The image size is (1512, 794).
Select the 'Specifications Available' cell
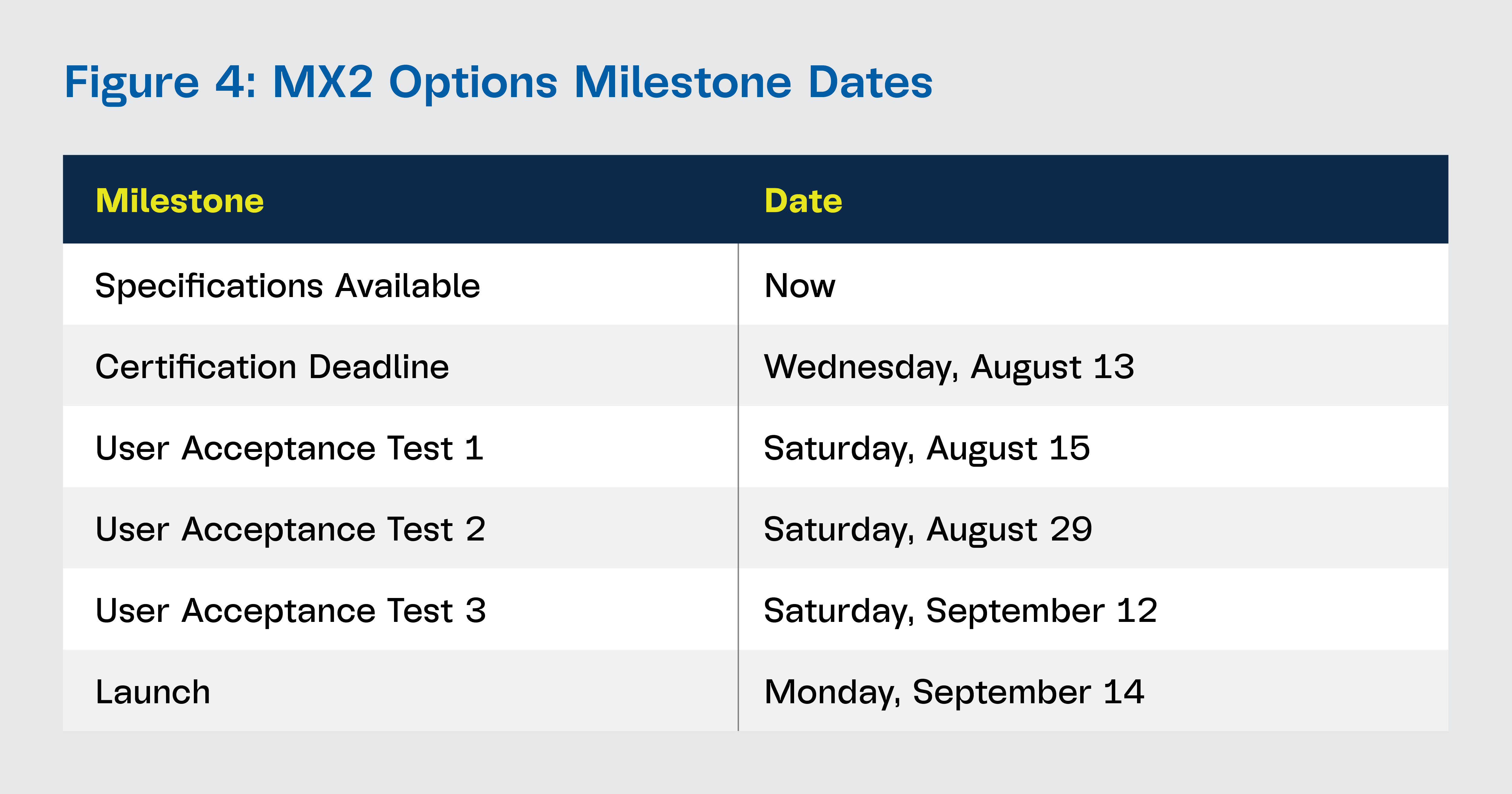pyautogui.click(x=288, y=286)
